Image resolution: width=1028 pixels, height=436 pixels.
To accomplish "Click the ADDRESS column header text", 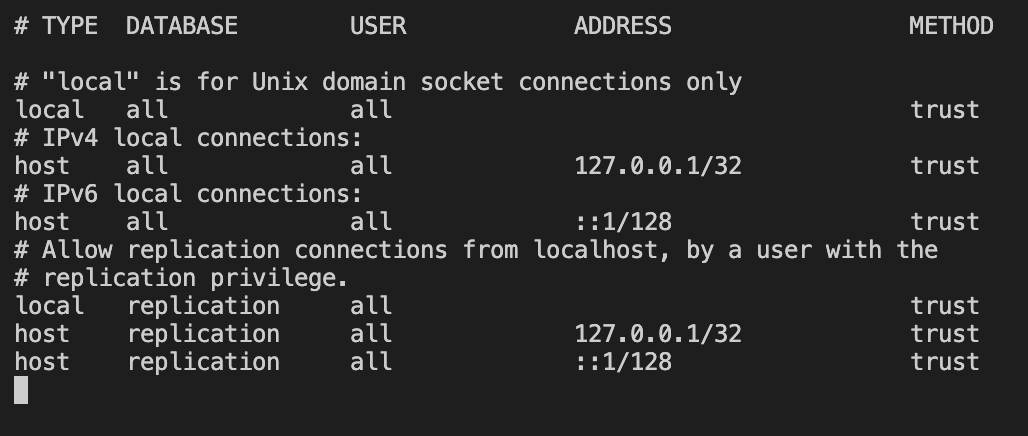I will (622, 26).
